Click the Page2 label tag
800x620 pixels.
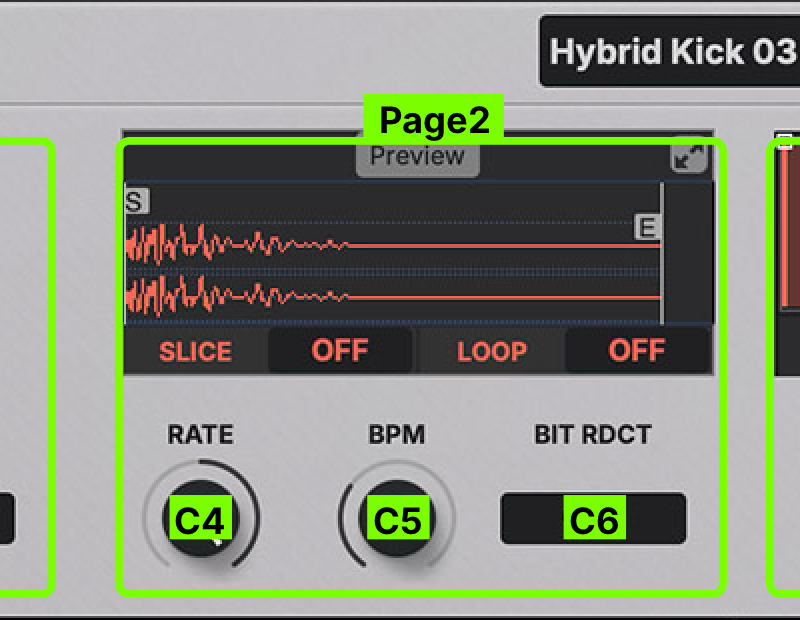tap(434, 121)
